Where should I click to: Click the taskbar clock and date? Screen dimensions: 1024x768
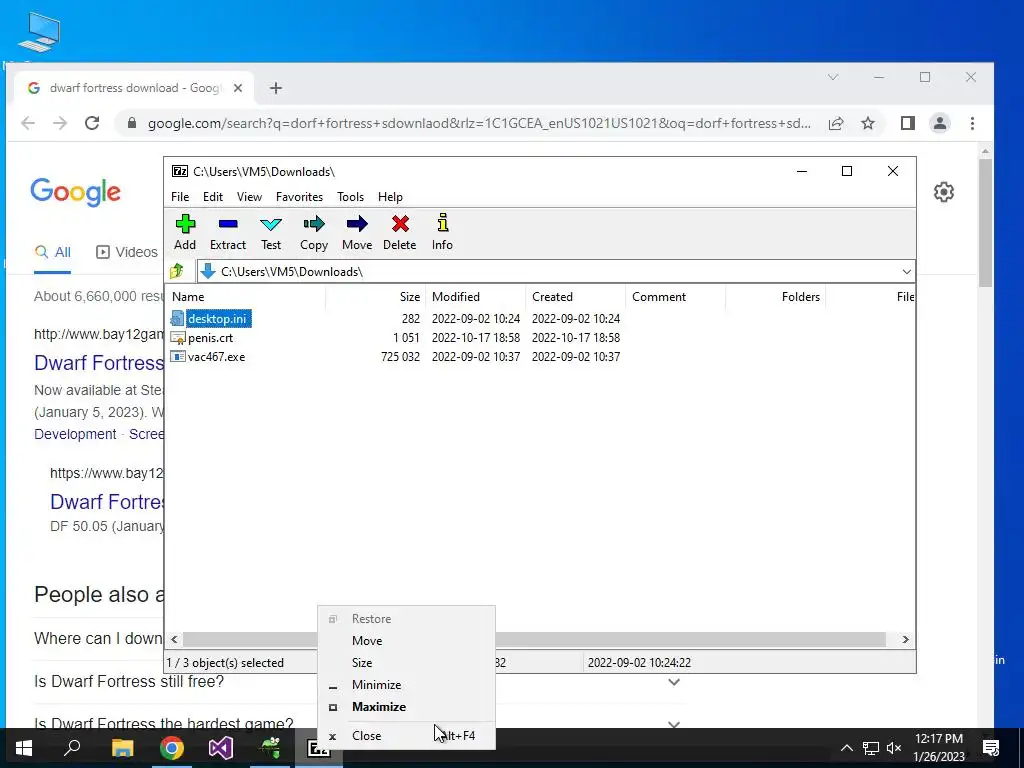939,748
